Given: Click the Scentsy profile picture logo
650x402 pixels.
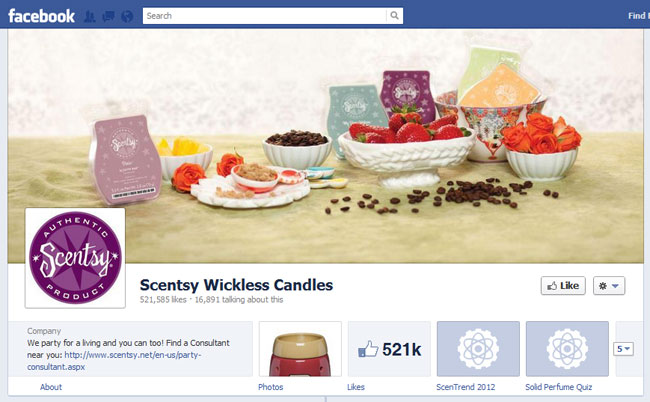Looking at the screenshot, I should 75,258.
